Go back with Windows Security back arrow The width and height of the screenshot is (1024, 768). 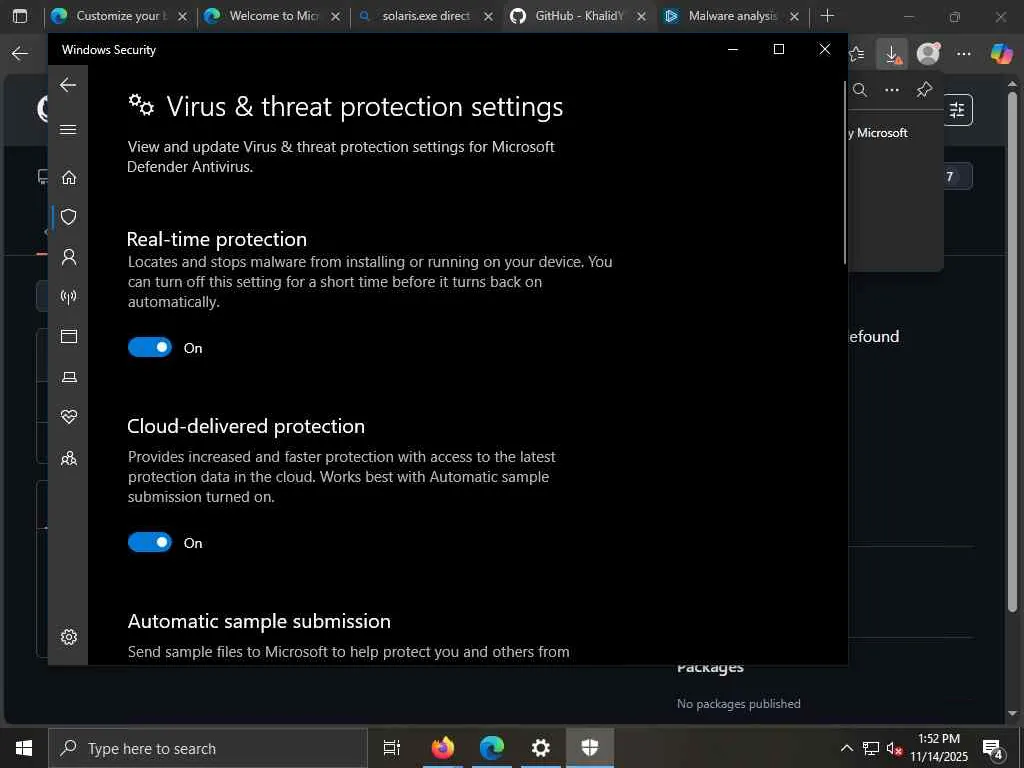(x=68, y=85)
